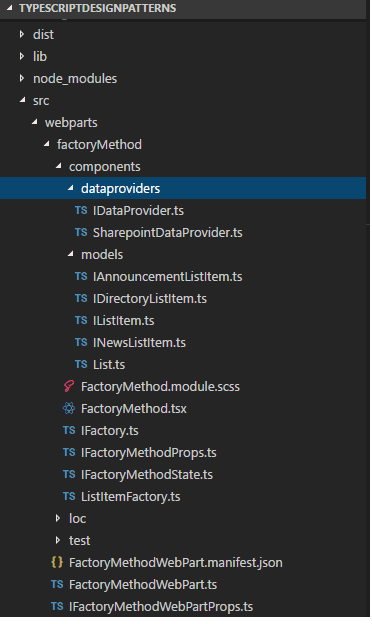The height and width of the screenshot is (624, 372).
Task: Select the models folder label
Action: tap(102, 254)
